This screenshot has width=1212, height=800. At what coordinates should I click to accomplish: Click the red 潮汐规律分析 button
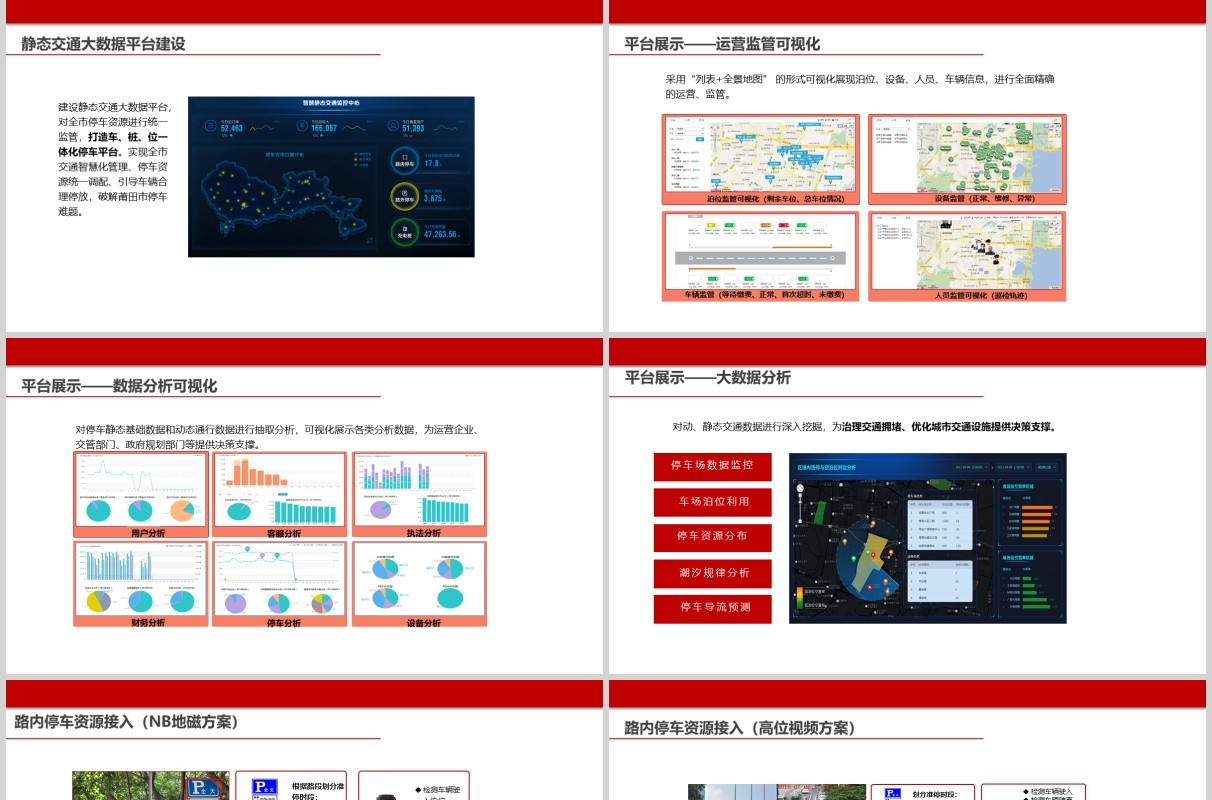point(713,573)
